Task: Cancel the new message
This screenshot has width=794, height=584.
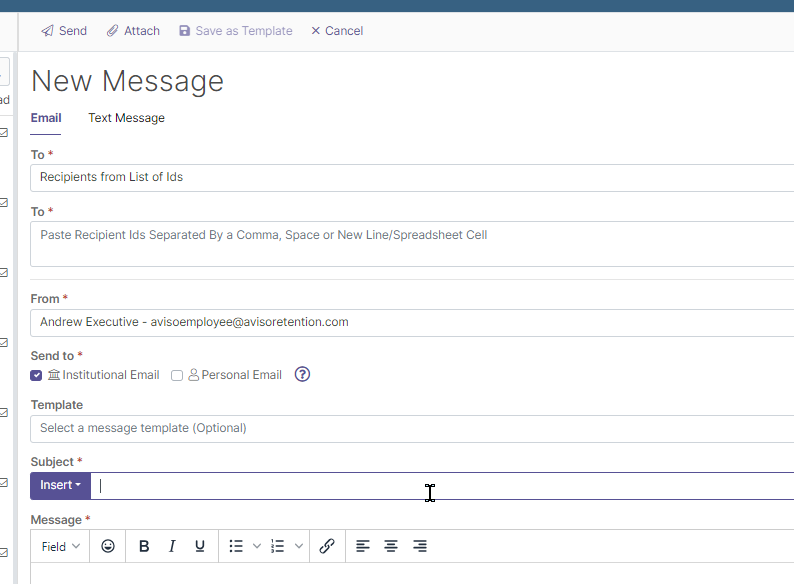Action: coord(337,31)
